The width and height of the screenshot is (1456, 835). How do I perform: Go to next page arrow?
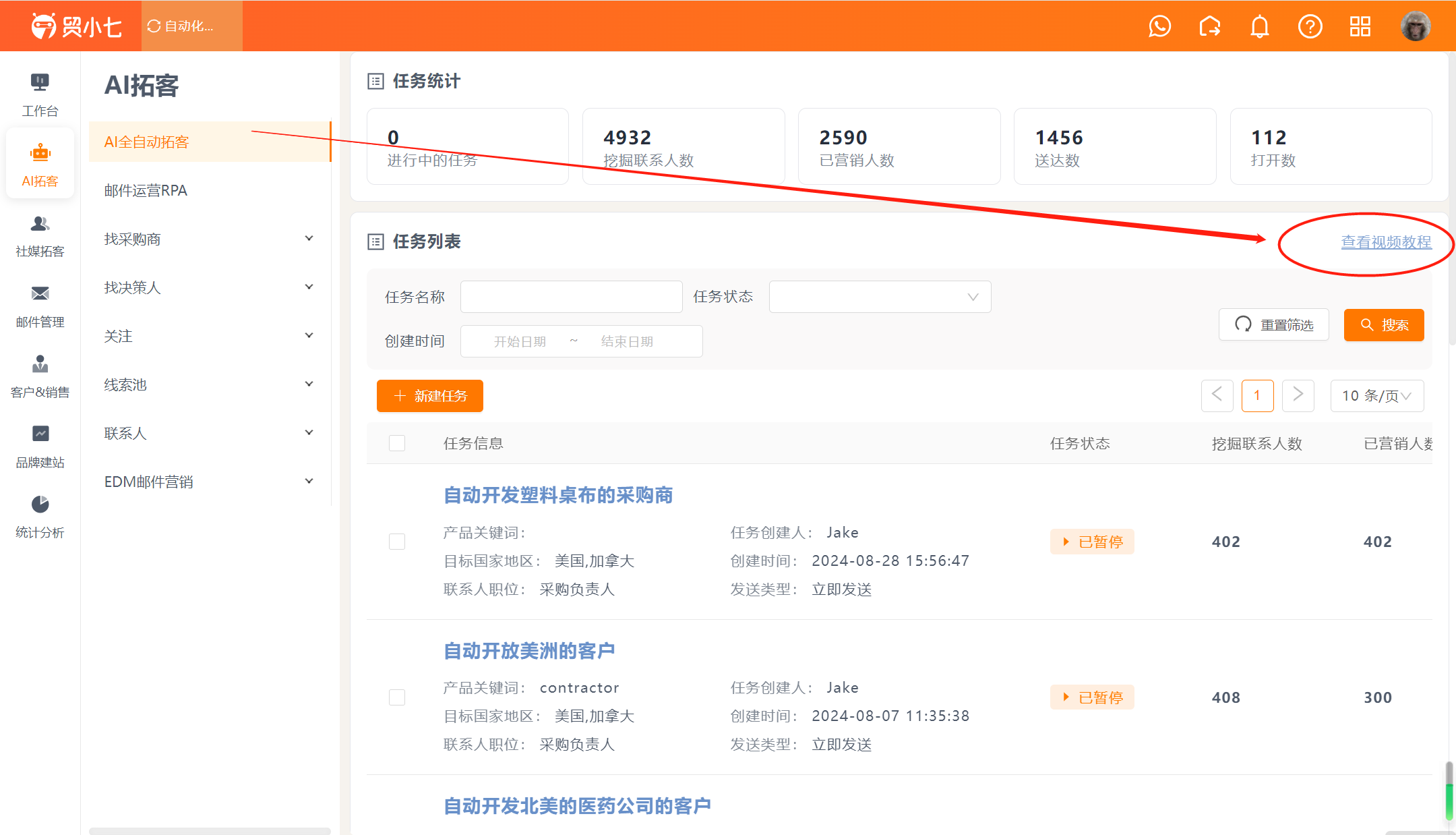pos(1298,395)
